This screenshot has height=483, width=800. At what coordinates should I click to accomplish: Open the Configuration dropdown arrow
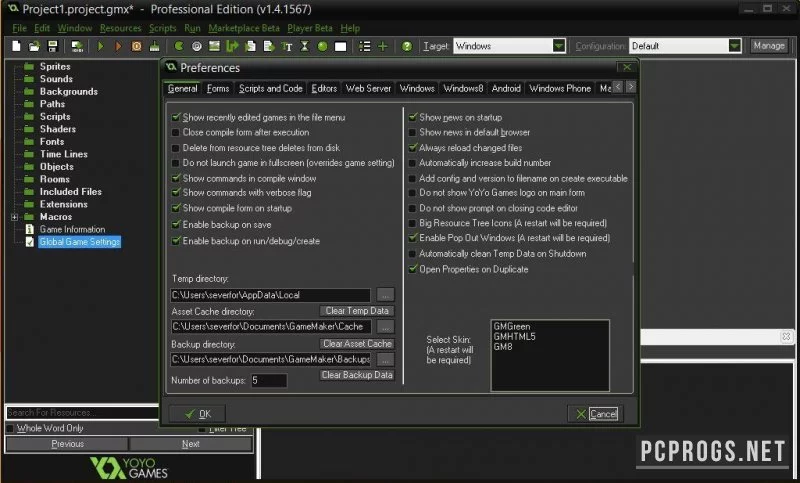tap(735, 46)
